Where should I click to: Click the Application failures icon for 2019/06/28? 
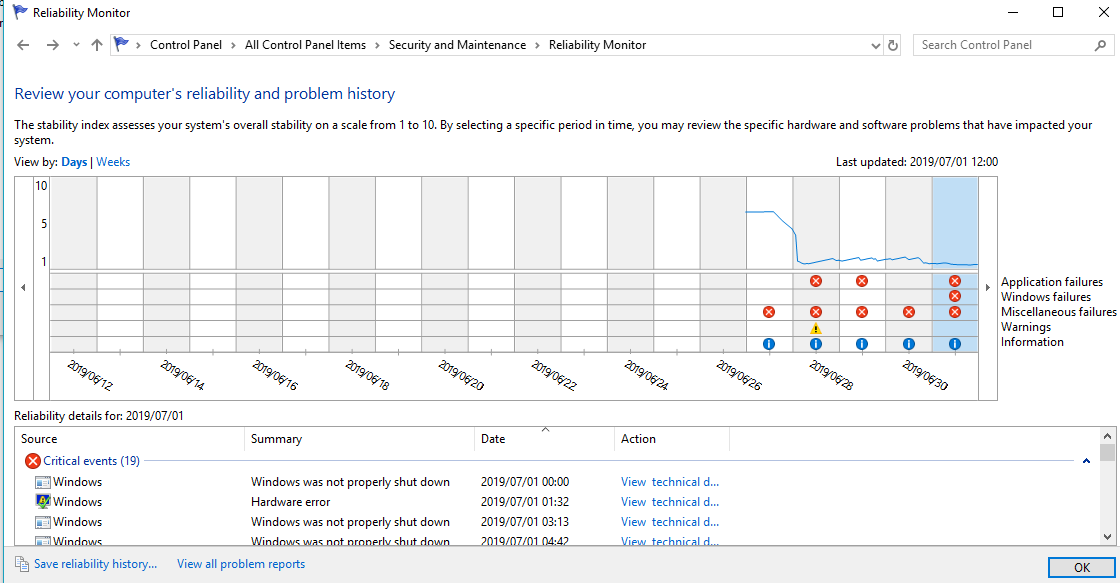click(816, 281)
